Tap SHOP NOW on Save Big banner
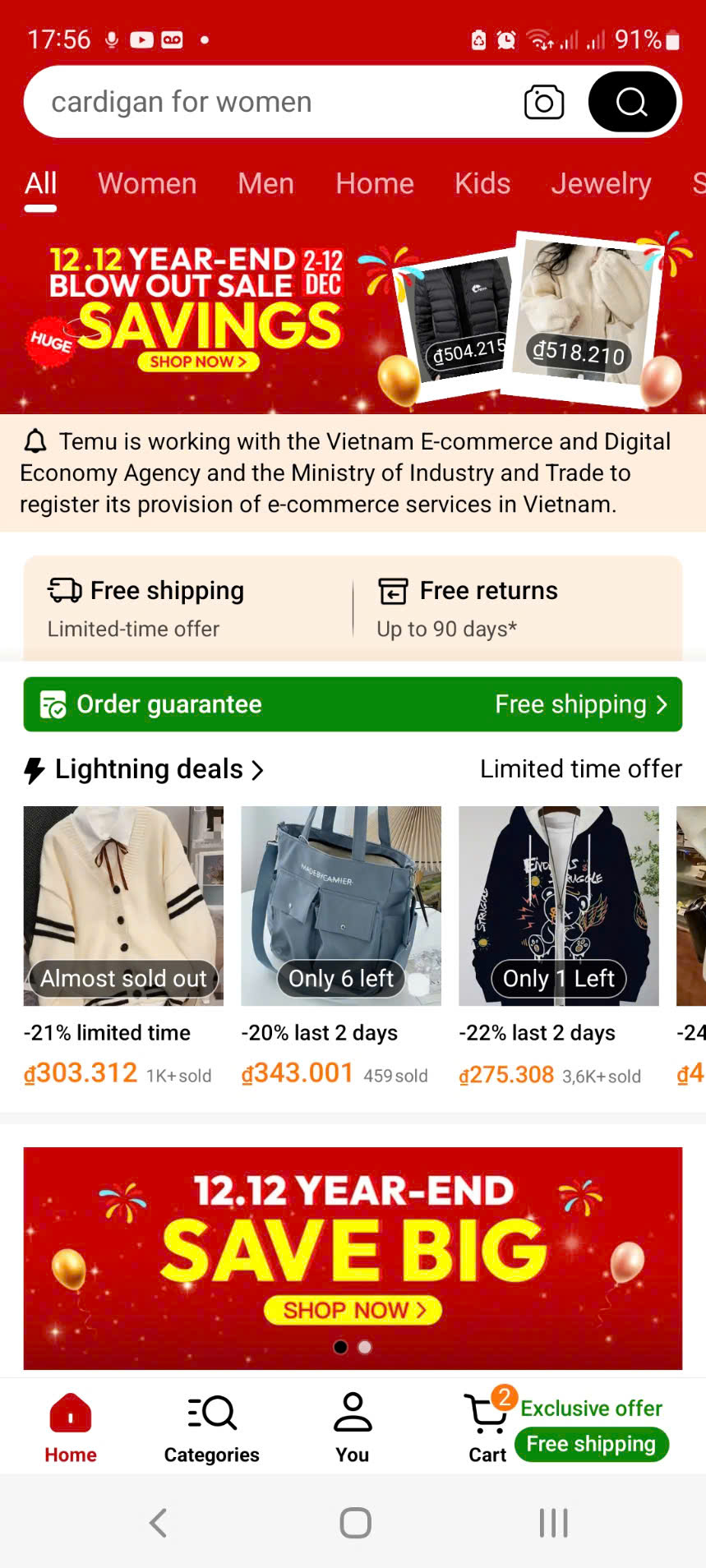 (x=353, y=1310)
